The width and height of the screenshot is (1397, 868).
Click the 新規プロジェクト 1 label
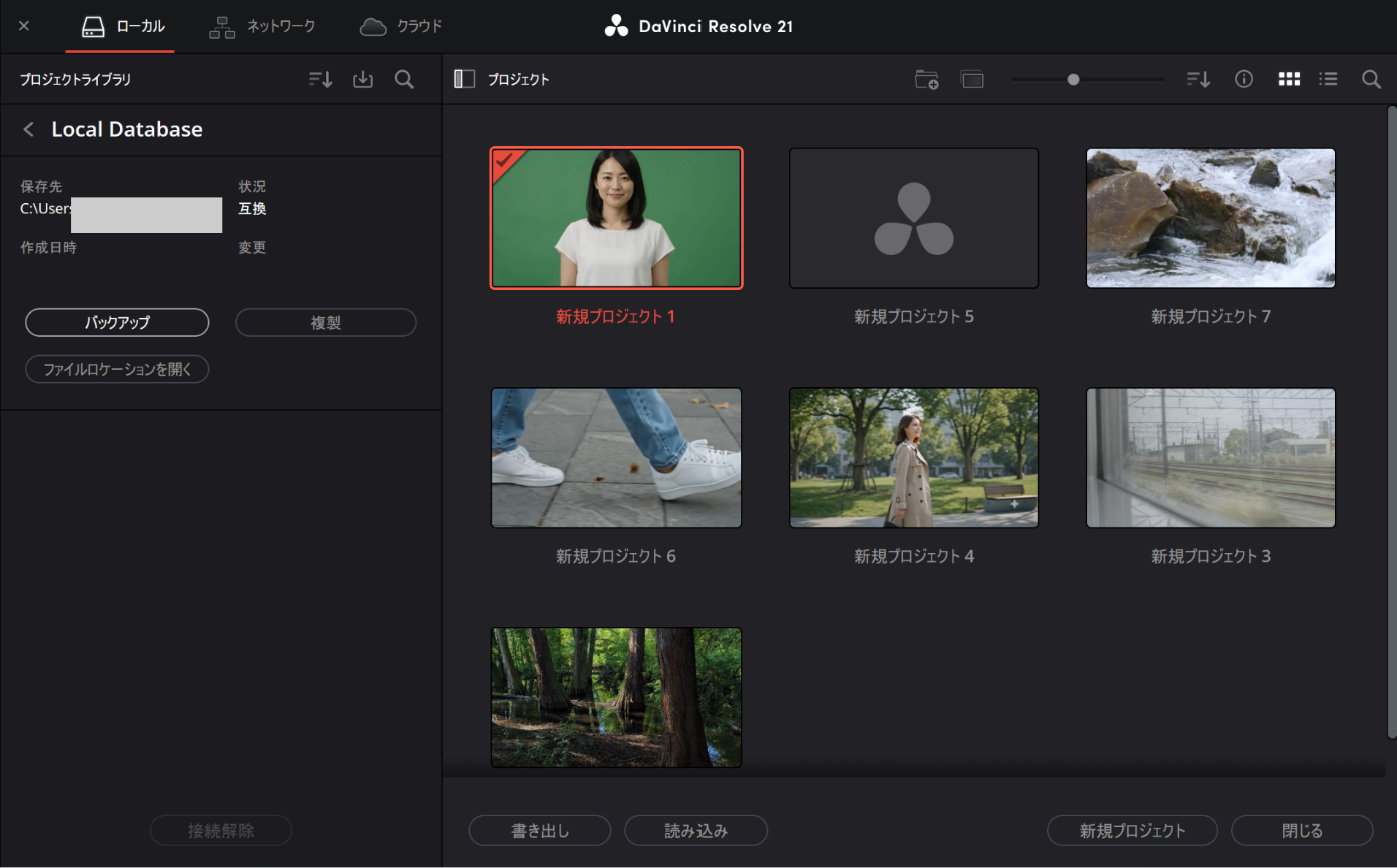616,316
